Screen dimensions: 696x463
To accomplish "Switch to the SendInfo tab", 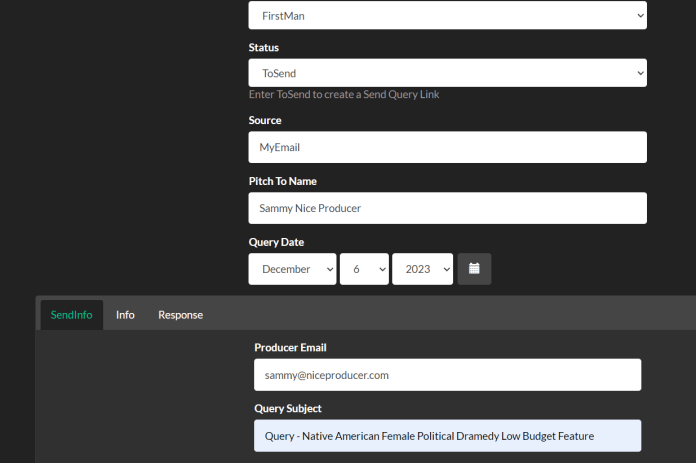I will pyautogui.click(x=71, y=315).
